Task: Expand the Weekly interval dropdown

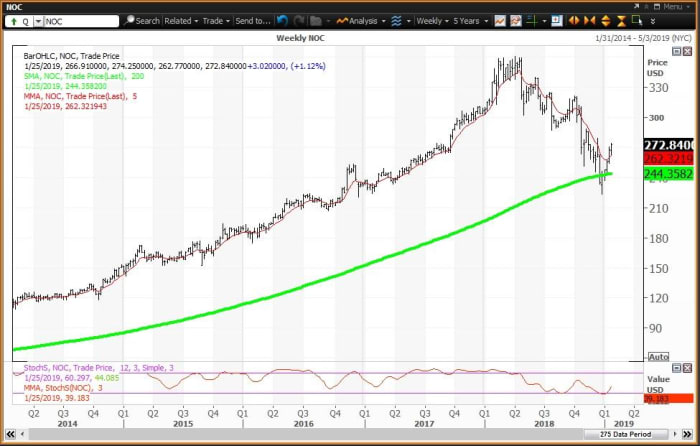Action: click(x=434, y=20)
